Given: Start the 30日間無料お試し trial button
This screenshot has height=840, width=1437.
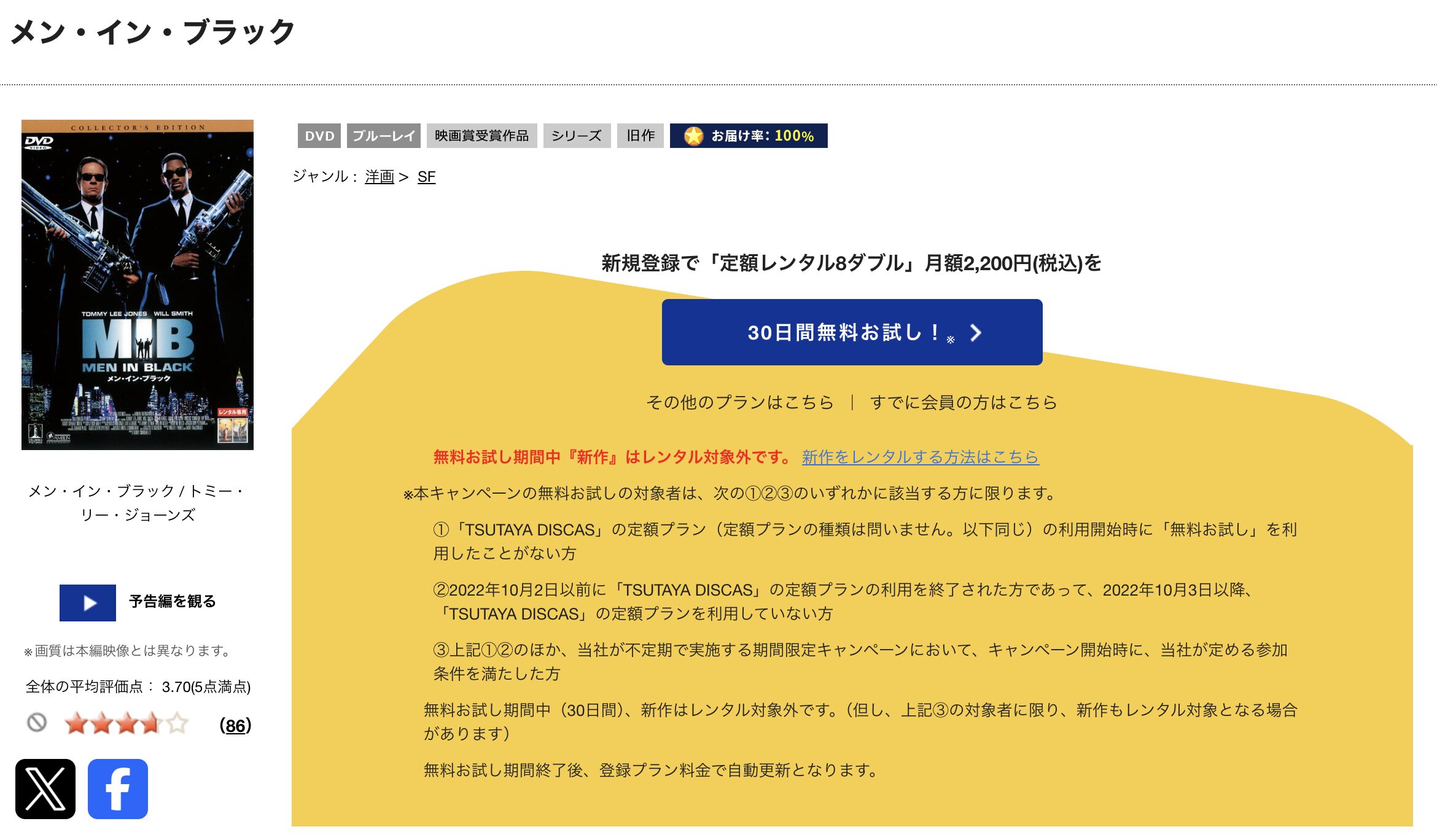Looking at the screenshot, I should click(x=852, y=332).
